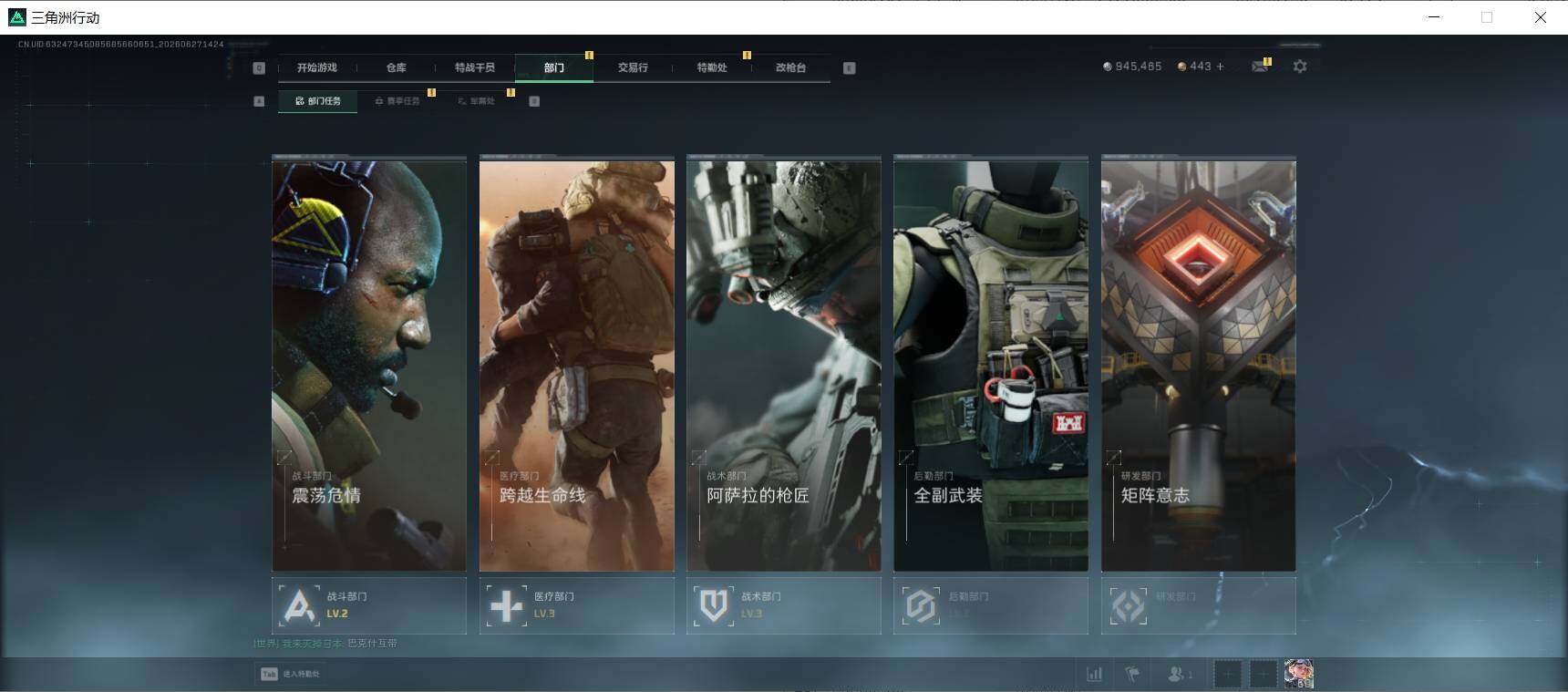The image size is (1568, 692).
Task: Select the 后勤部门 button
Action: click(991, 605)
